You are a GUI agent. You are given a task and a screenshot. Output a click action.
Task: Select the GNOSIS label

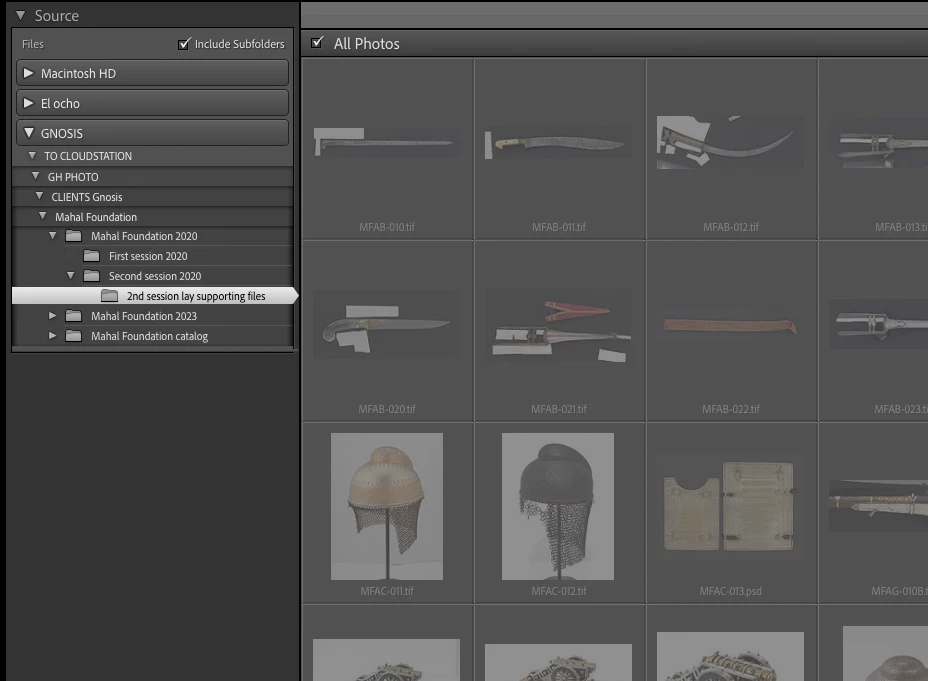pos(62,134)
